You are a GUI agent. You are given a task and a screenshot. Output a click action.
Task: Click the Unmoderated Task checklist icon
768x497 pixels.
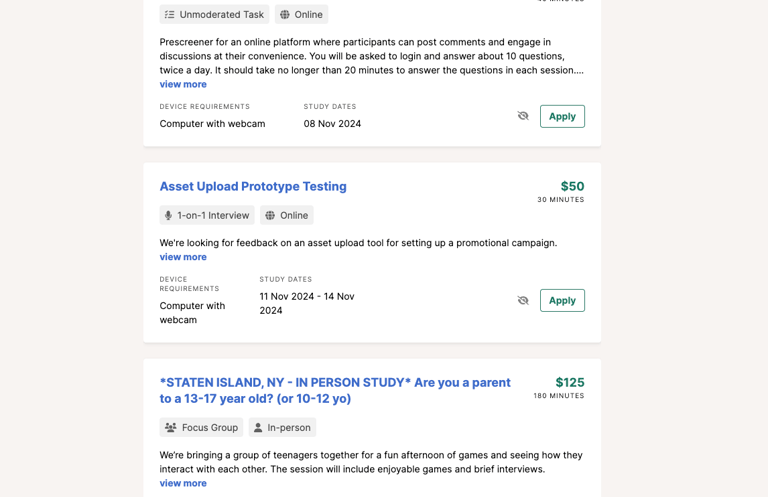(169, 15)
